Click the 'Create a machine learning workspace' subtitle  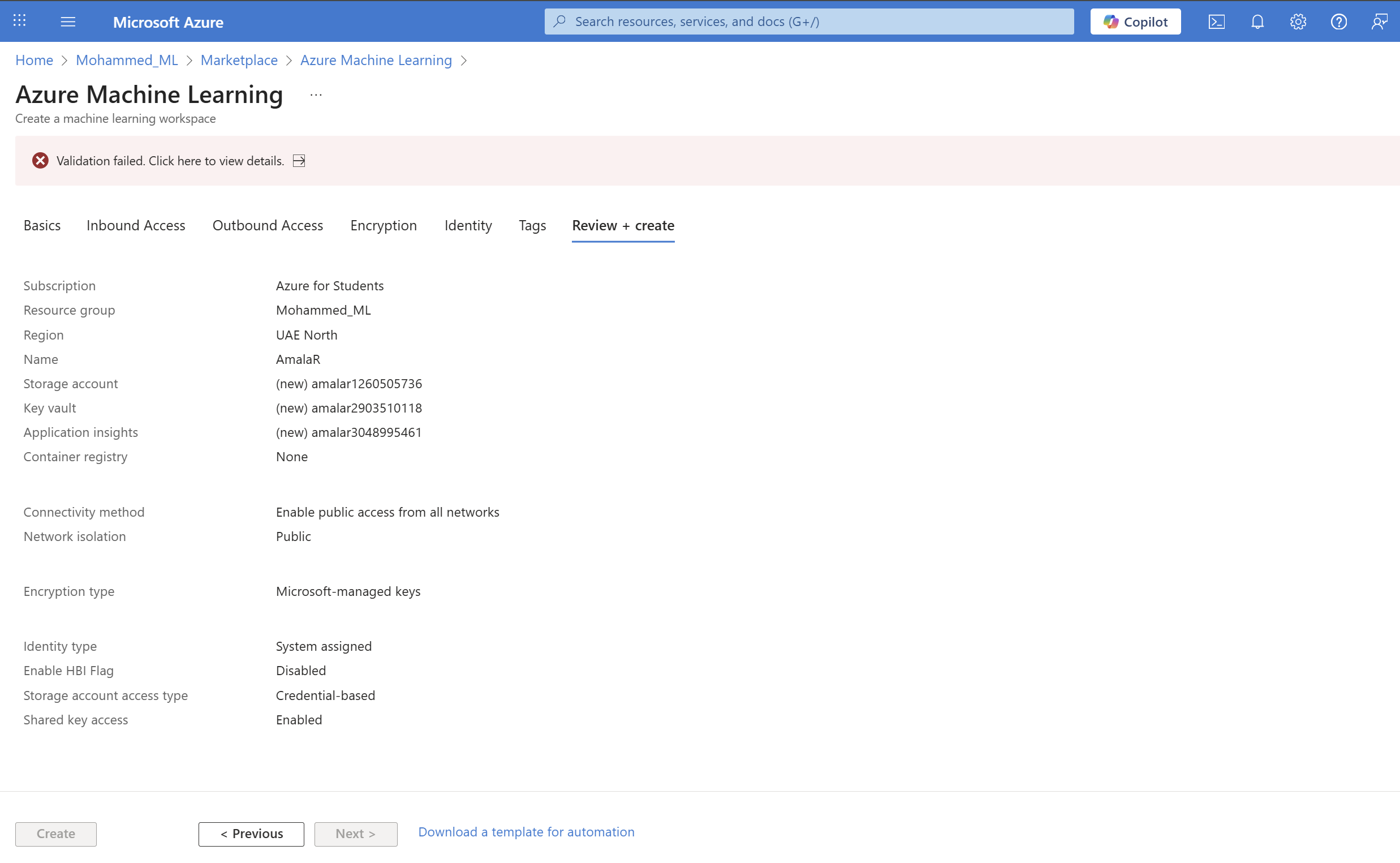tap(115, 118)
